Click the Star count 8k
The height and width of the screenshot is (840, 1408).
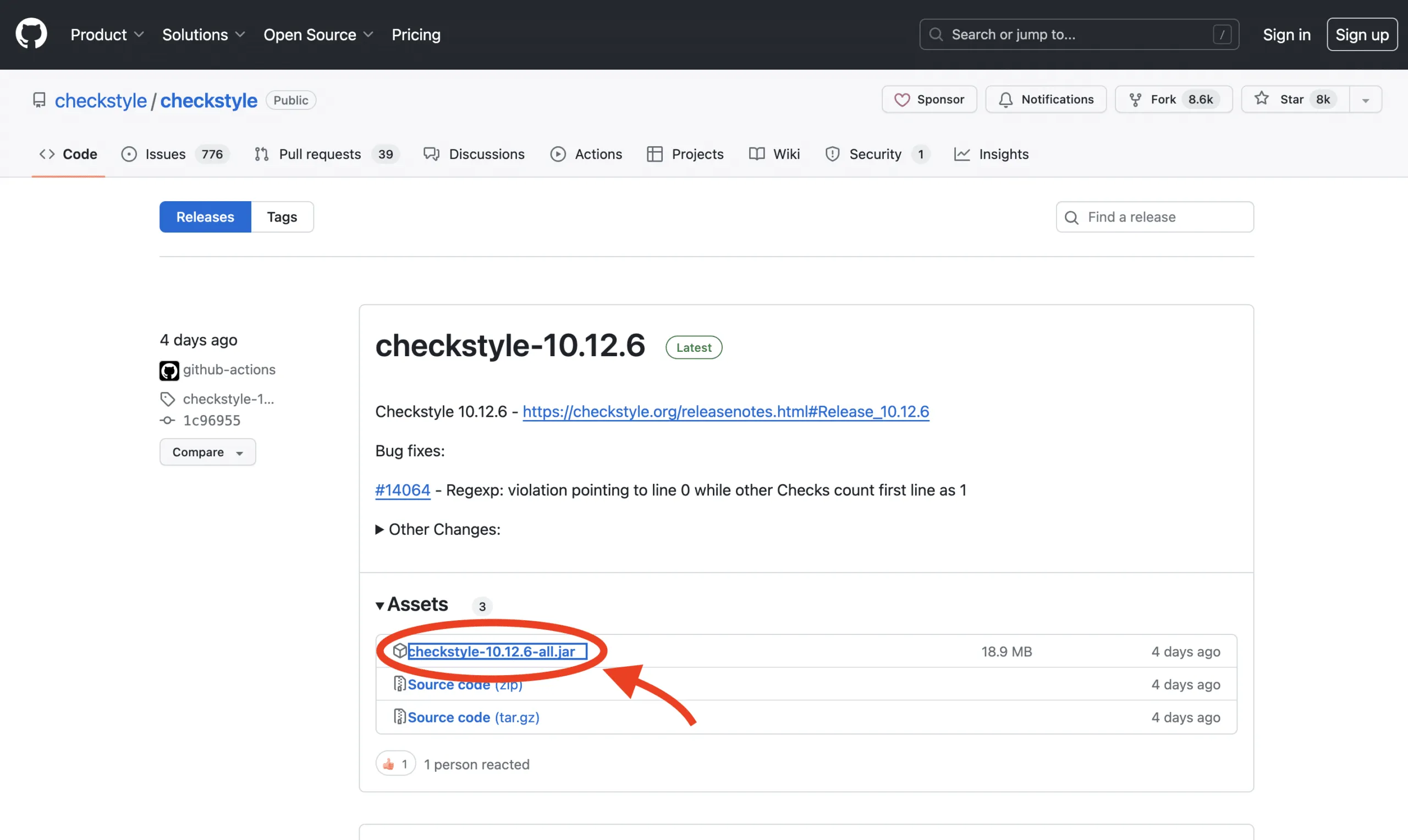point(1323,100)
